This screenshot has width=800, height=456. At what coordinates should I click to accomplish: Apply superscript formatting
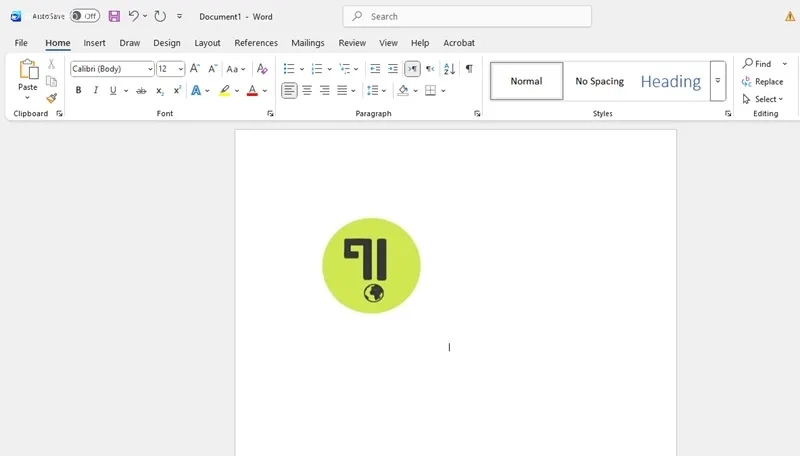click(177, 90)
